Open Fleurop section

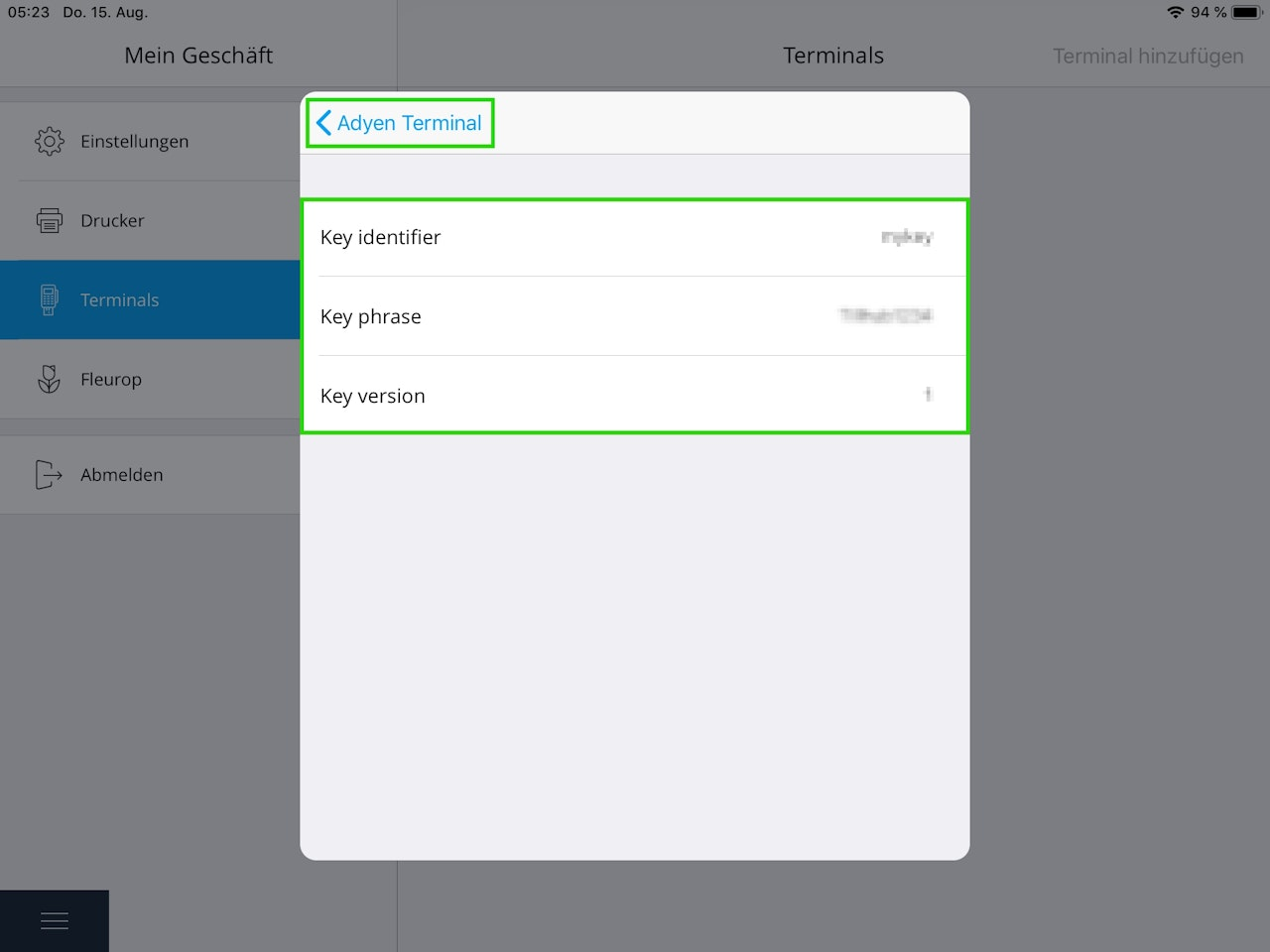click(x=150, y=379)
